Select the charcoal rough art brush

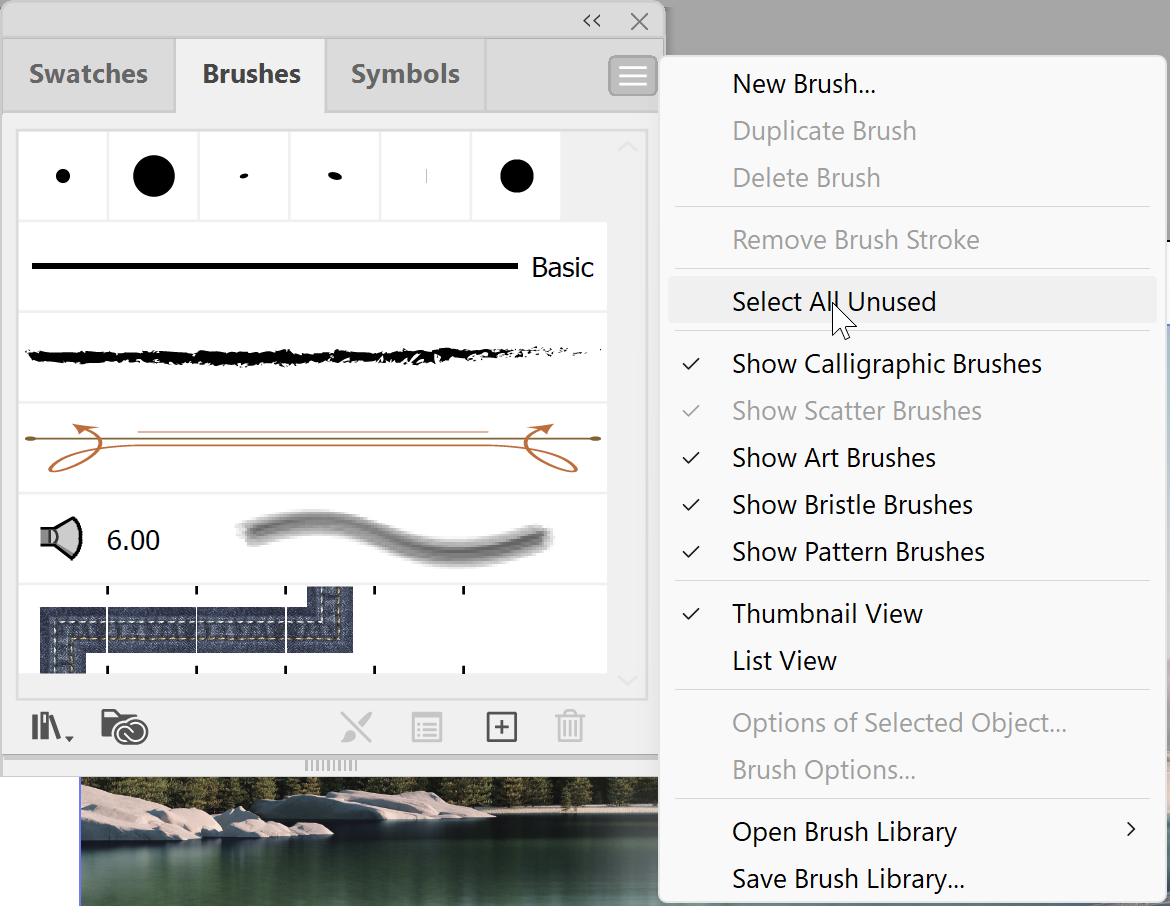pyautogui.click(x=313, y=357)
